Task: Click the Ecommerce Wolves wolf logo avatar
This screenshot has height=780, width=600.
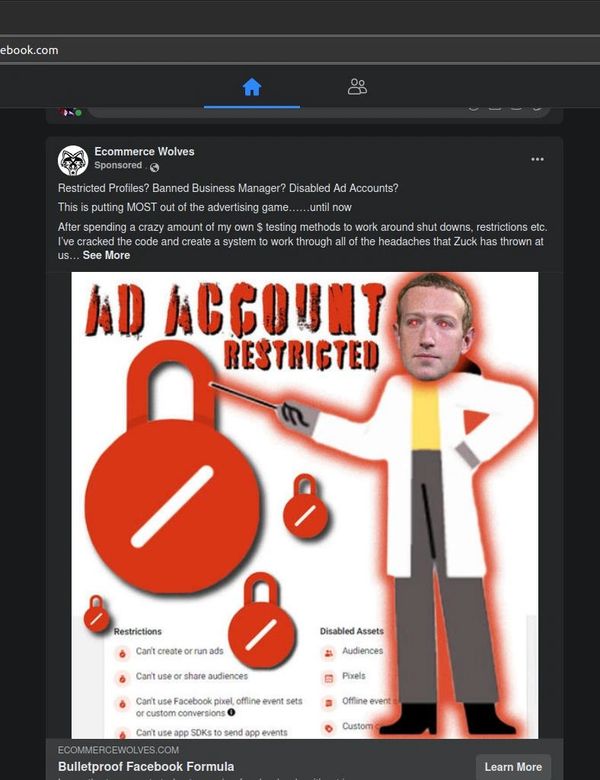Action: click(x=73, y=160)
